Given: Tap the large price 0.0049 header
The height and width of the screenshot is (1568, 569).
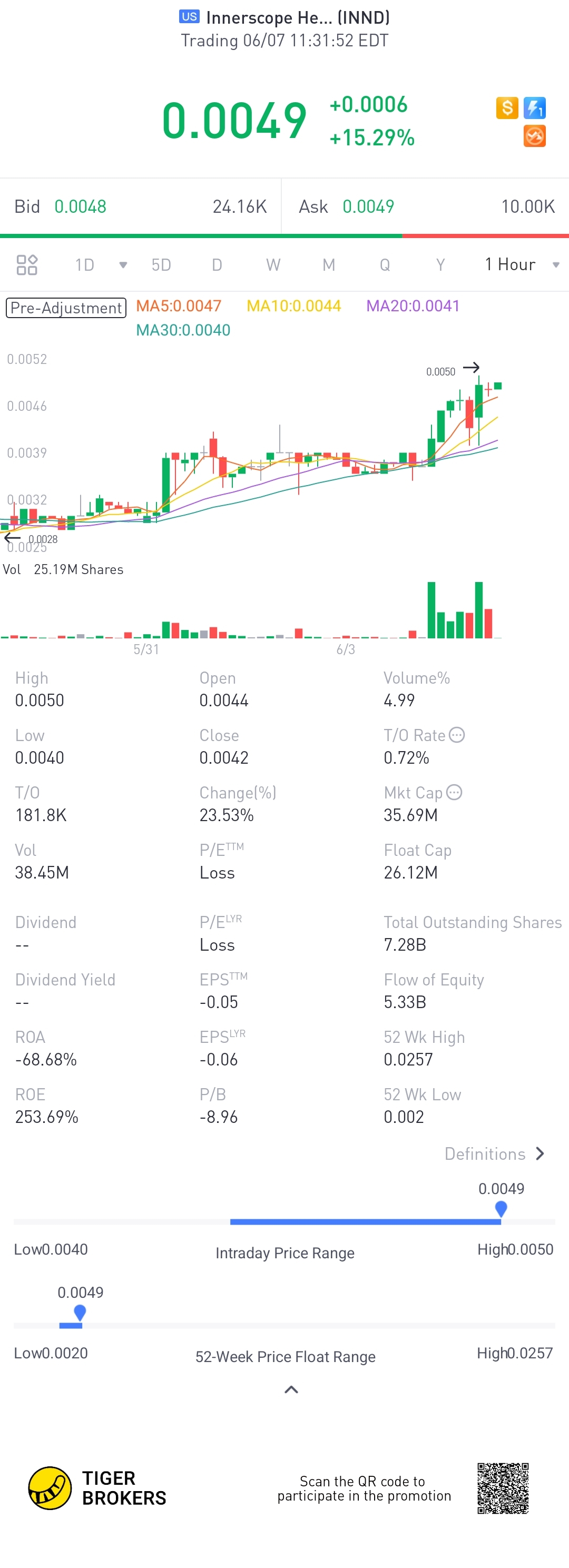Looking at the screenshot, I should pos(234,121).
